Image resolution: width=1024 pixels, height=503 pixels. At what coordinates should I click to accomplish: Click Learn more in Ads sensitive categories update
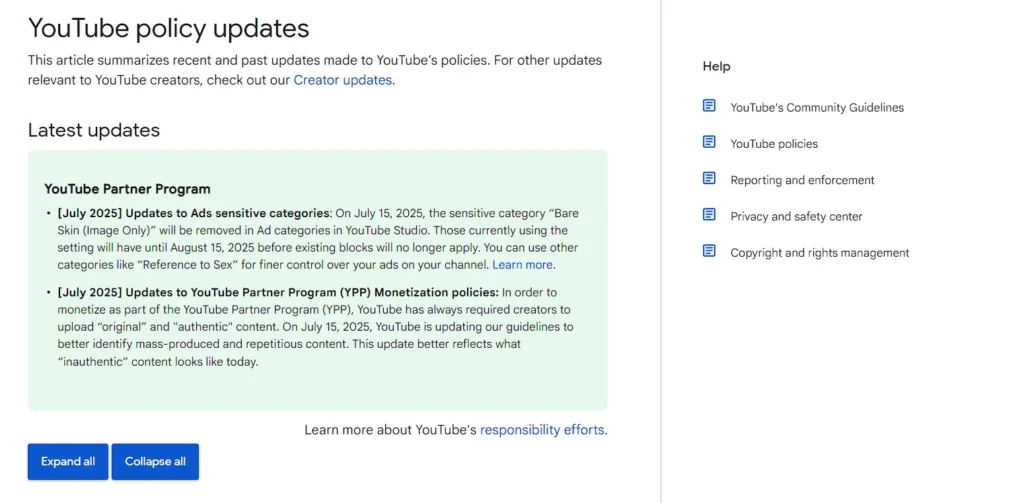coord(522,265)
